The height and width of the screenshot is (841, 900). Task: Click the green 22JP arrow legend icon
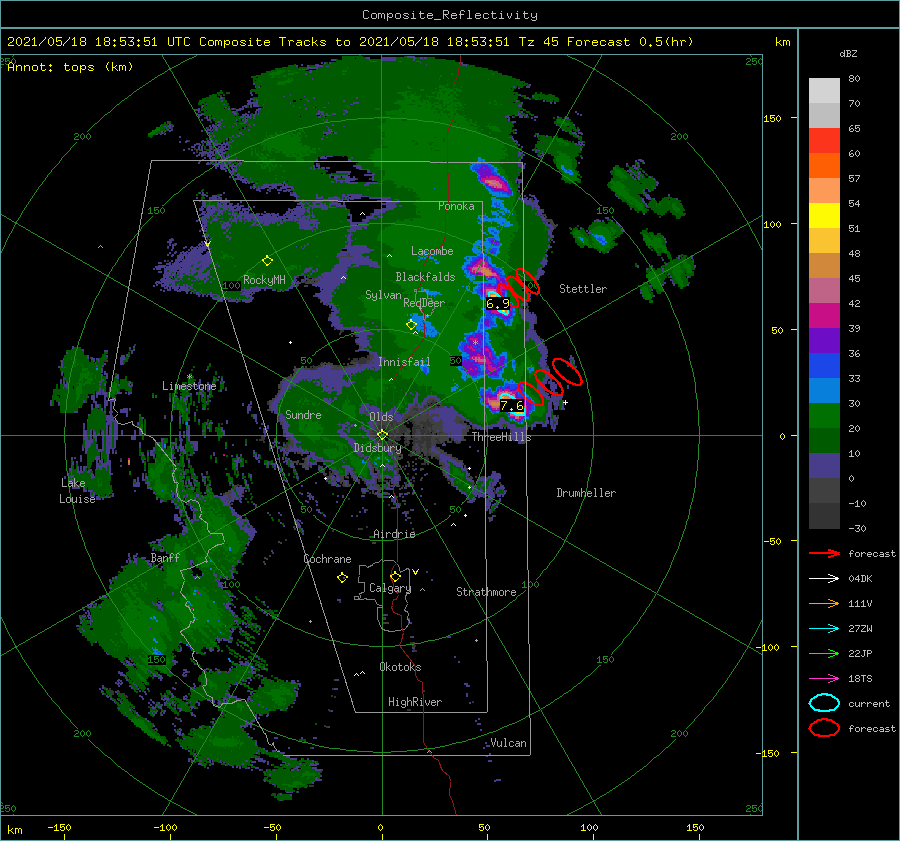[824, 653]
